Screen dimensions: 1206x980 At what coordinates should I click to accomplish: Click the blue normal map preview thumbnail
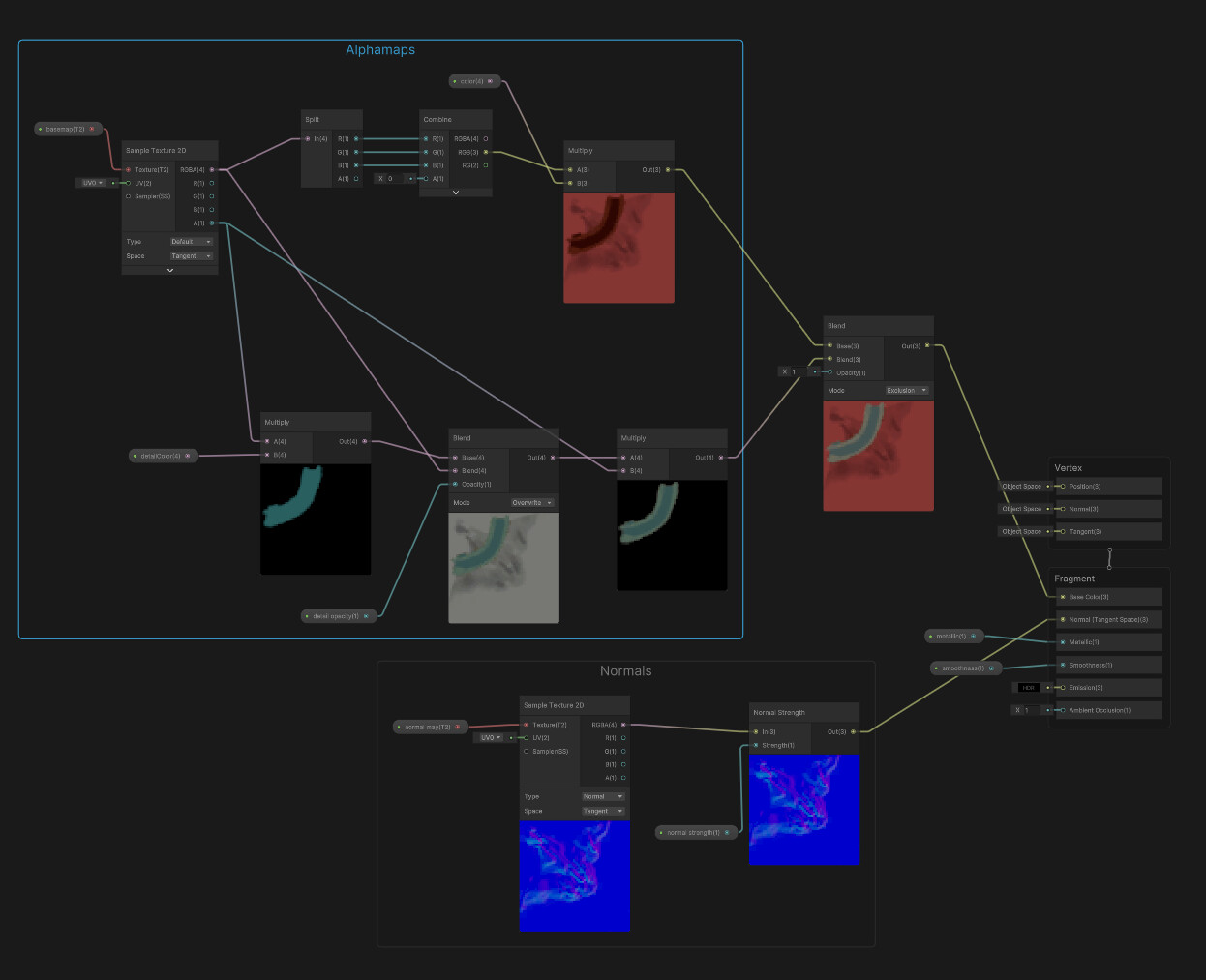pyautogui.click(x=575, y=876)
